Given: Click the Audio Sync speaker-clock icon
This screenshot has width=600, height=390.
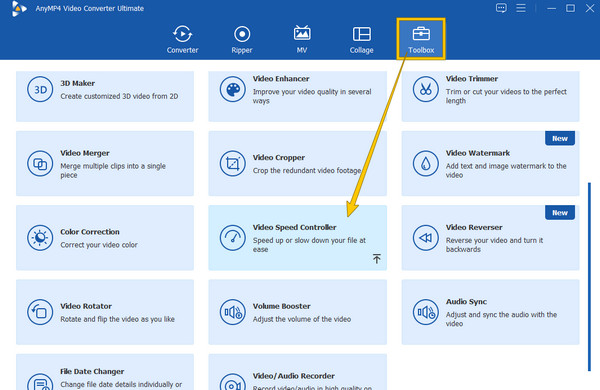Looking at the screenshot, I should (426, 312).
